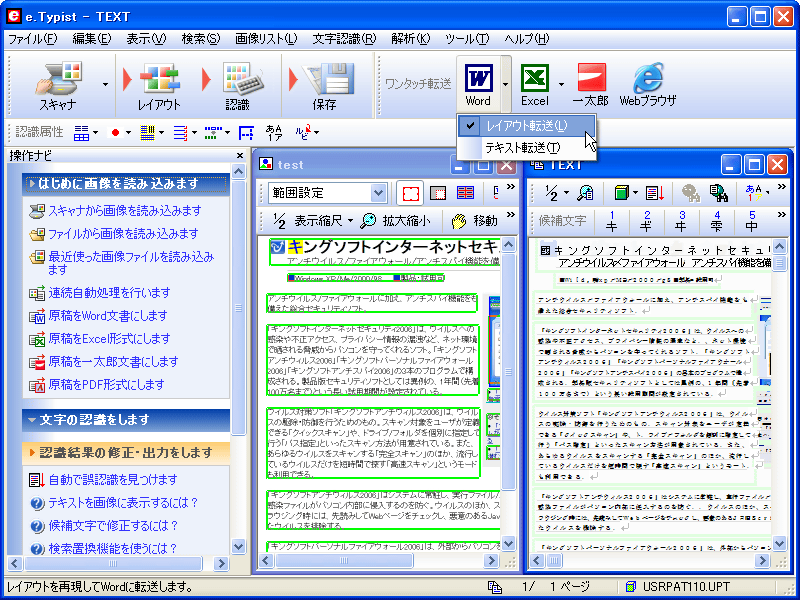Show more TEXT window toolbar buttons chevron
800x600 pixels.
[x=781, y=187]
